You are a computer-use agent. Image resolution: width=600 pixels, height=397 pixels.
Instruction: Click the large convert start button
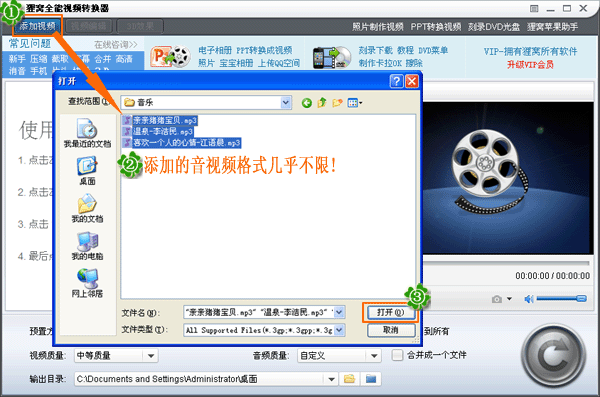(554, 356)
